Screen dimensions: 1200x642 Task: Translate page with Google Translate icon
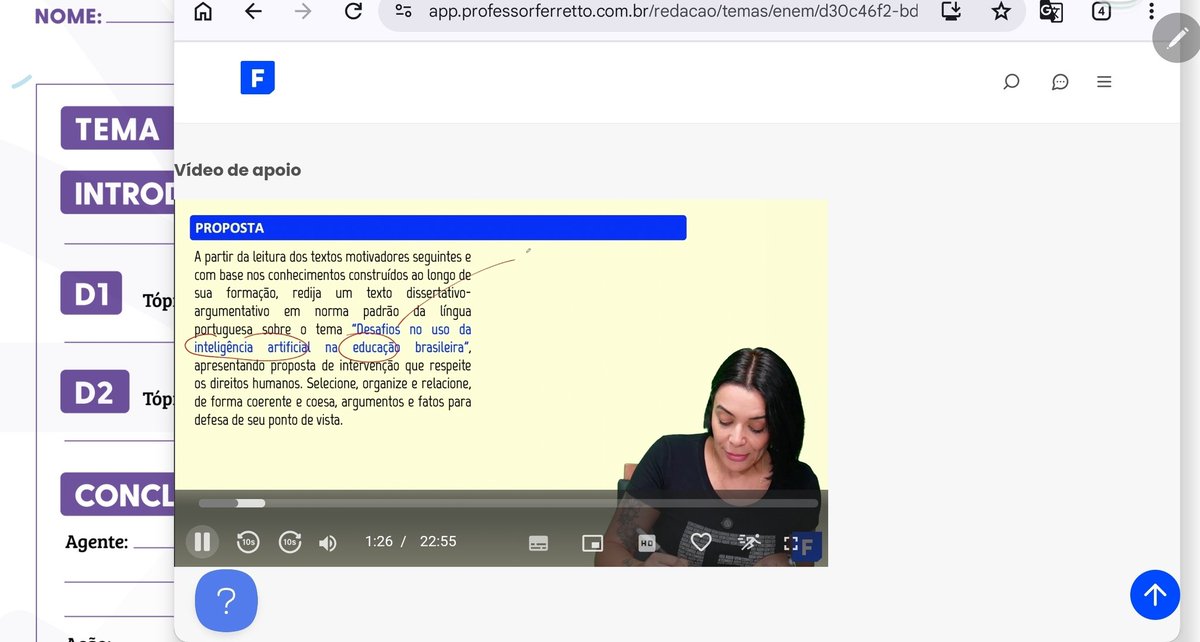point(1051,11)
